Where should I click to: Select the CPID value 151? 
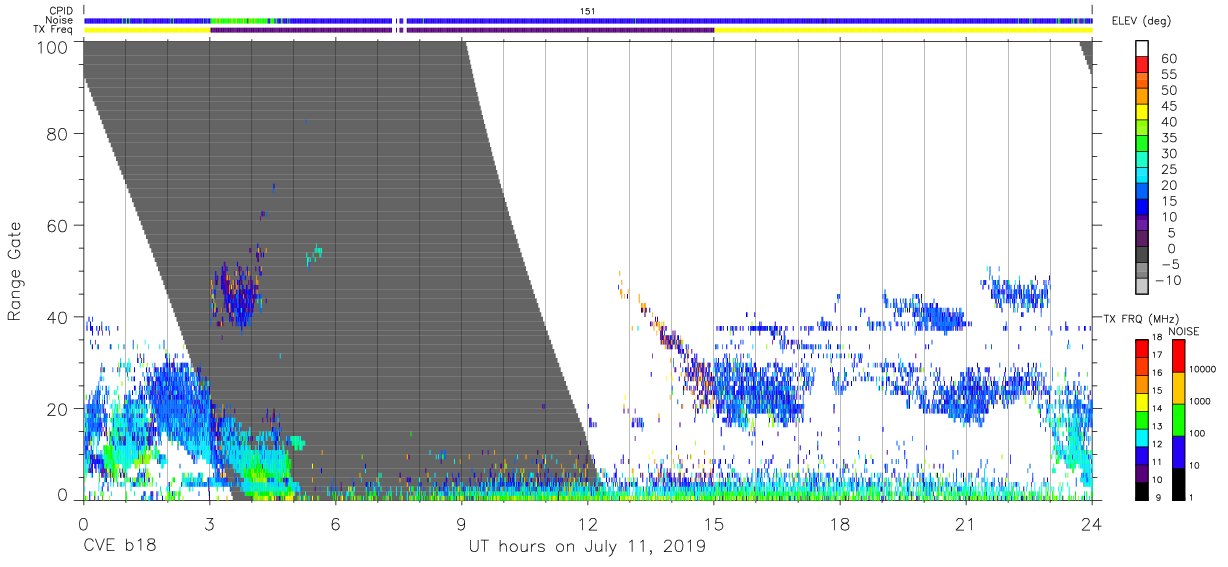click(588, 10)
